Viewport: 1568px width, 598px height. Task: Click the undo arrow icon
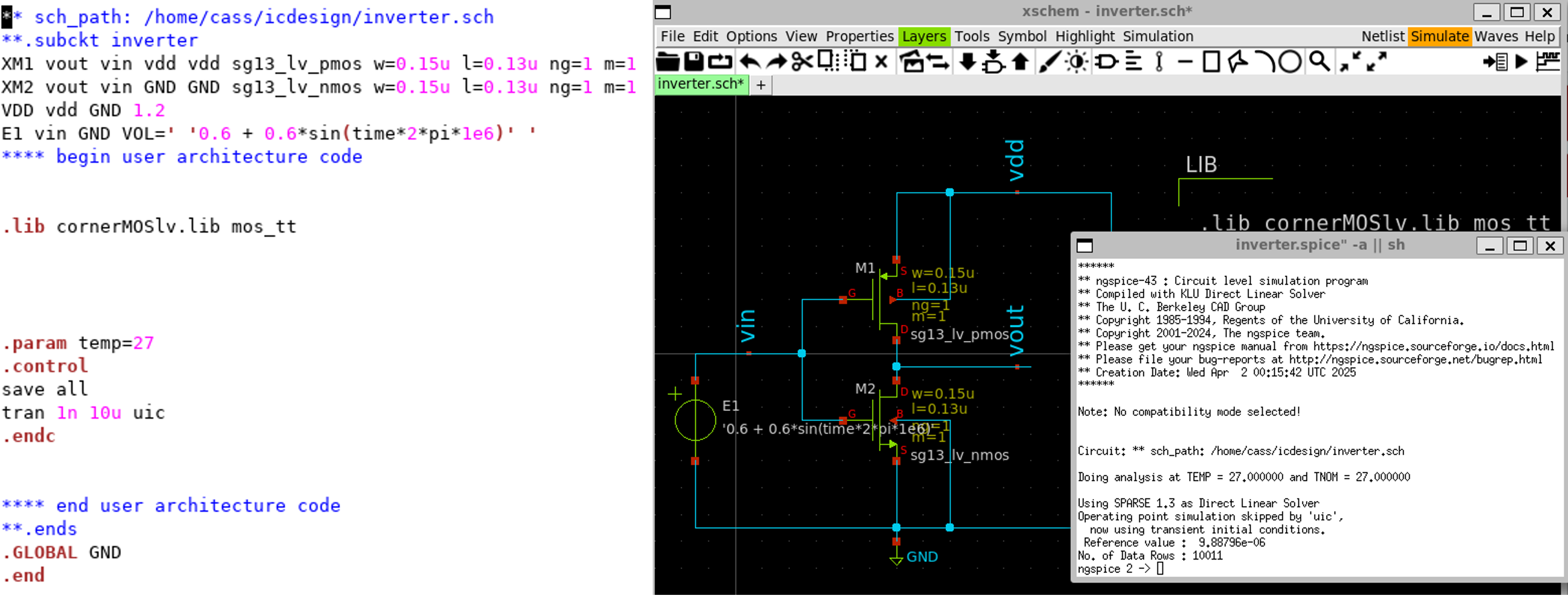pyautogui.click(x=750, y=62)
